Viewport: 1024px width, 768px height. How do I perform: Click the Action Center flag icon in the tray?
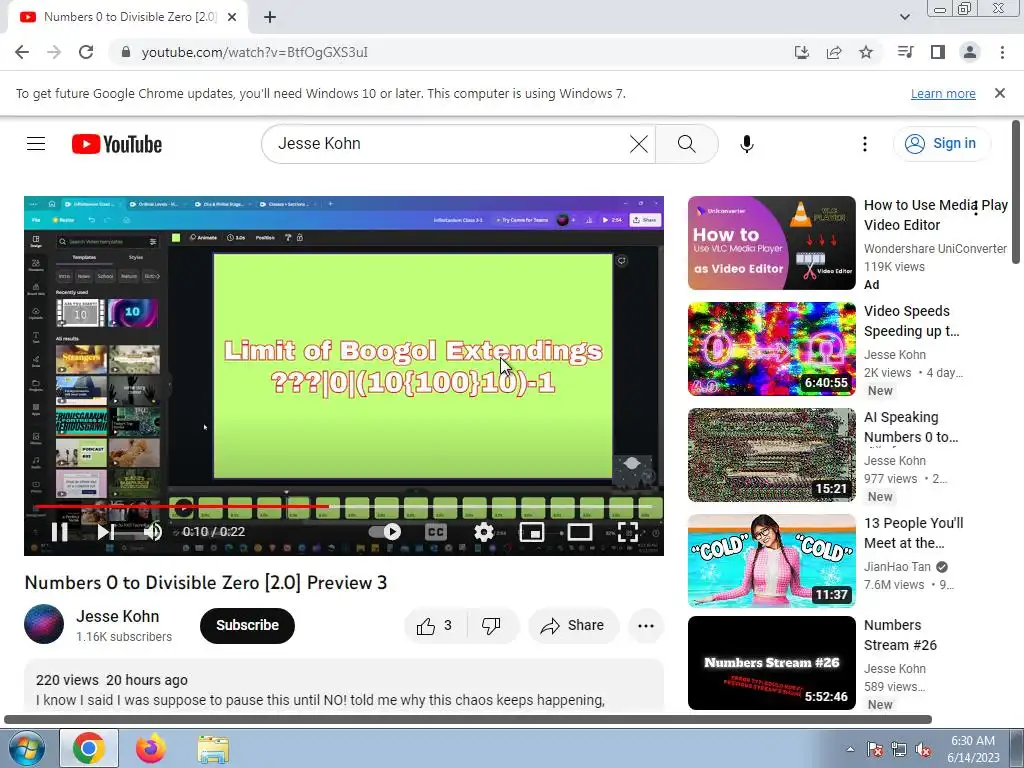coord(874,750)
